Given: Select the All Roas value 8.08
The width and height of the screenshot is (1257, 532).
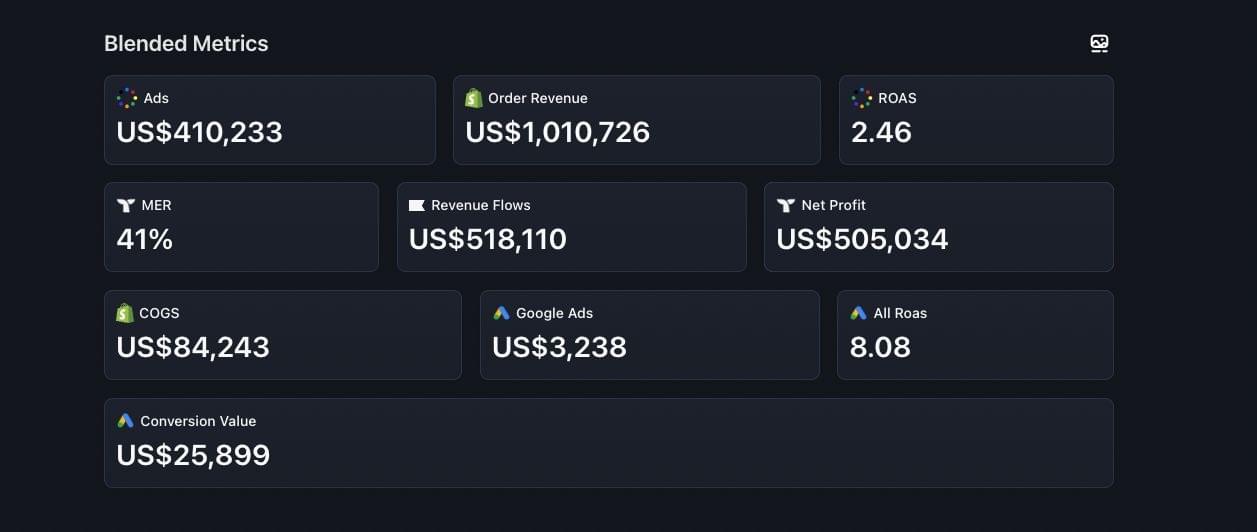Looking at the screenshot, I should click(880, 347).
